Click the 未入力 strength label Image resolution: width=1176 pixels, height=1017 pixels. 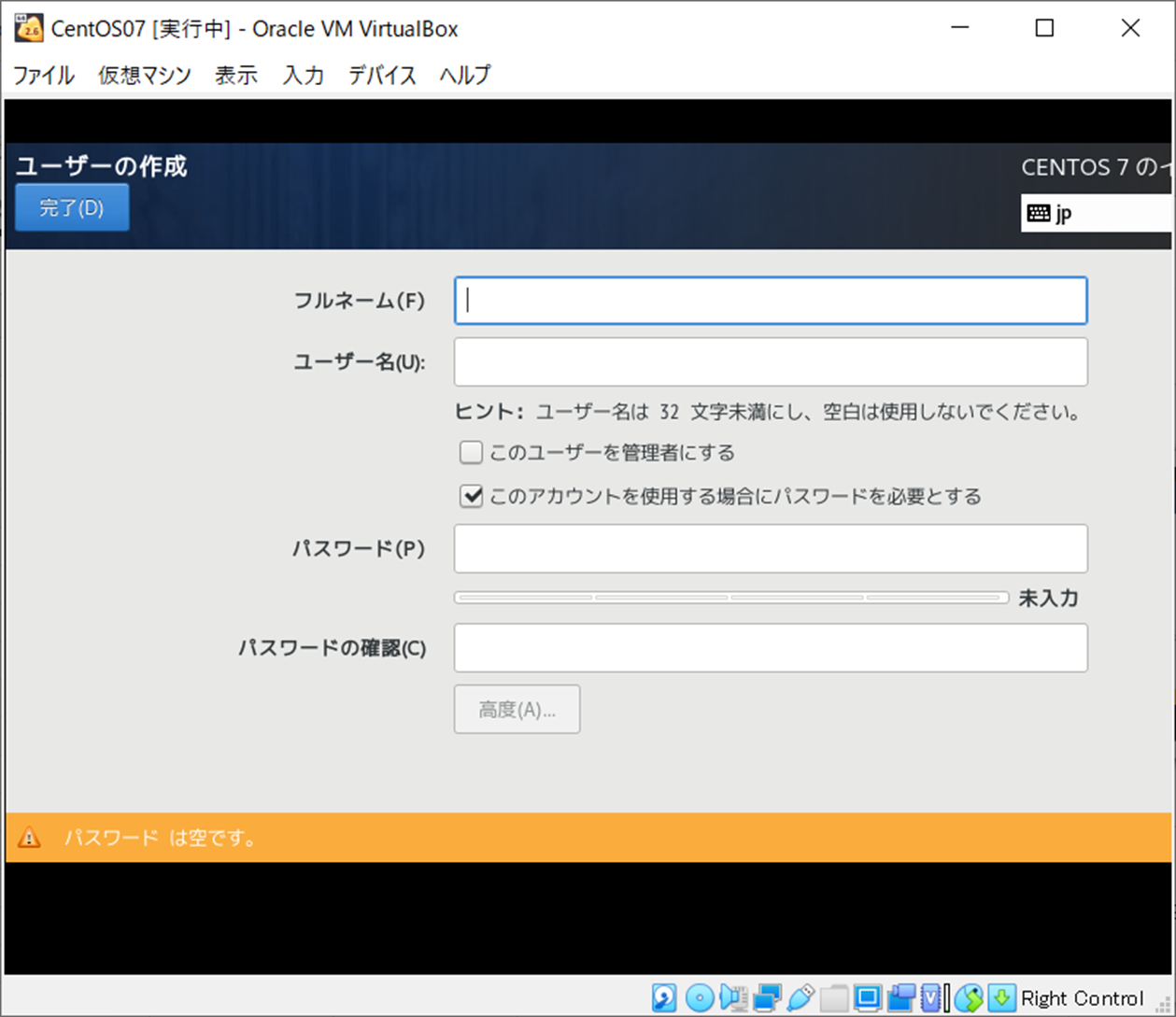coord(1048,599)
